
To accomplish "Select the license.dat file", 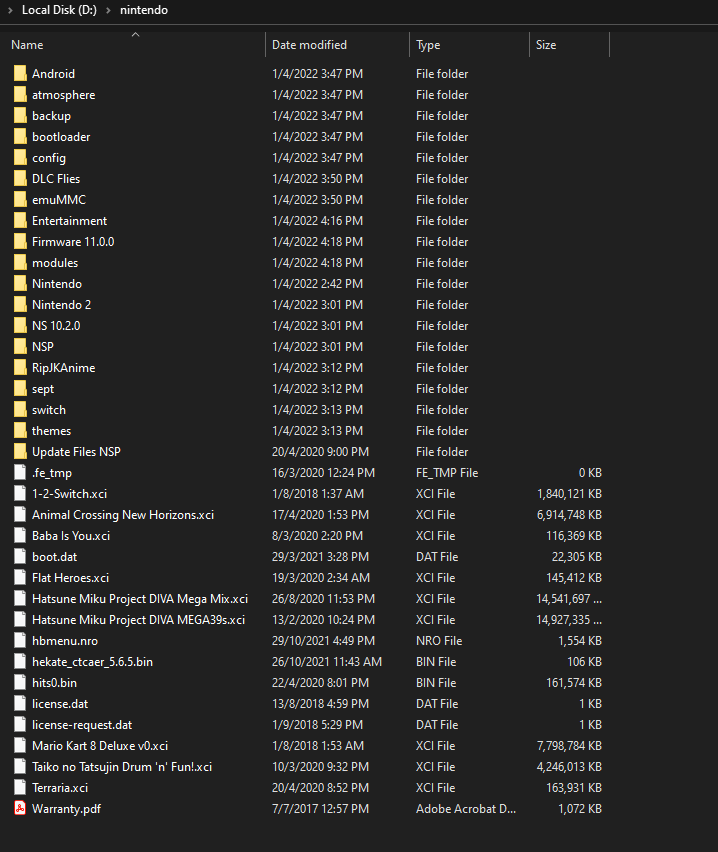I will click(x=60, y=704).
